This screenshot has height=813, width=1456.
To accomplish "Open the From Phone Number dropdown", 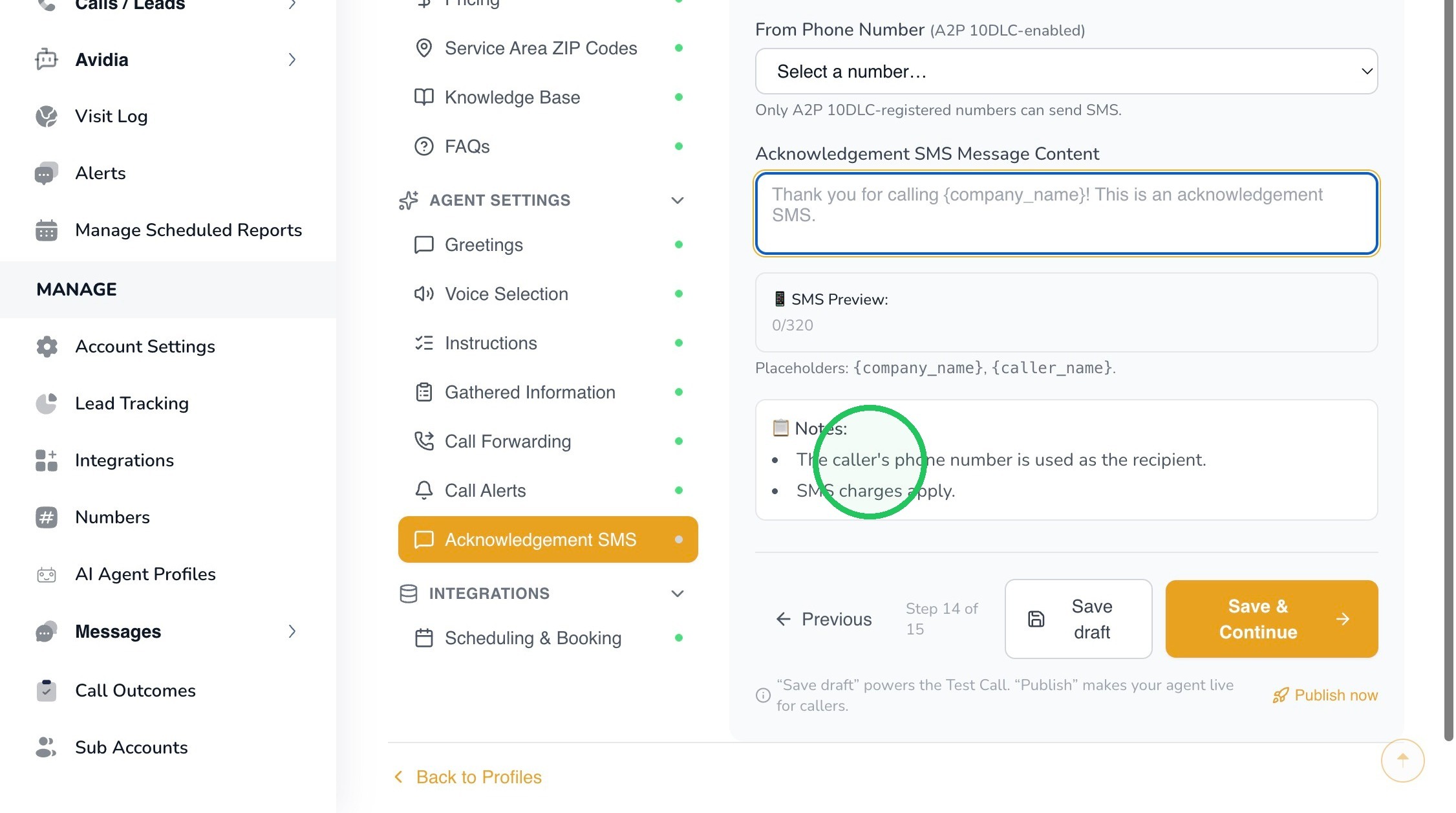I will pos(1066,71).
